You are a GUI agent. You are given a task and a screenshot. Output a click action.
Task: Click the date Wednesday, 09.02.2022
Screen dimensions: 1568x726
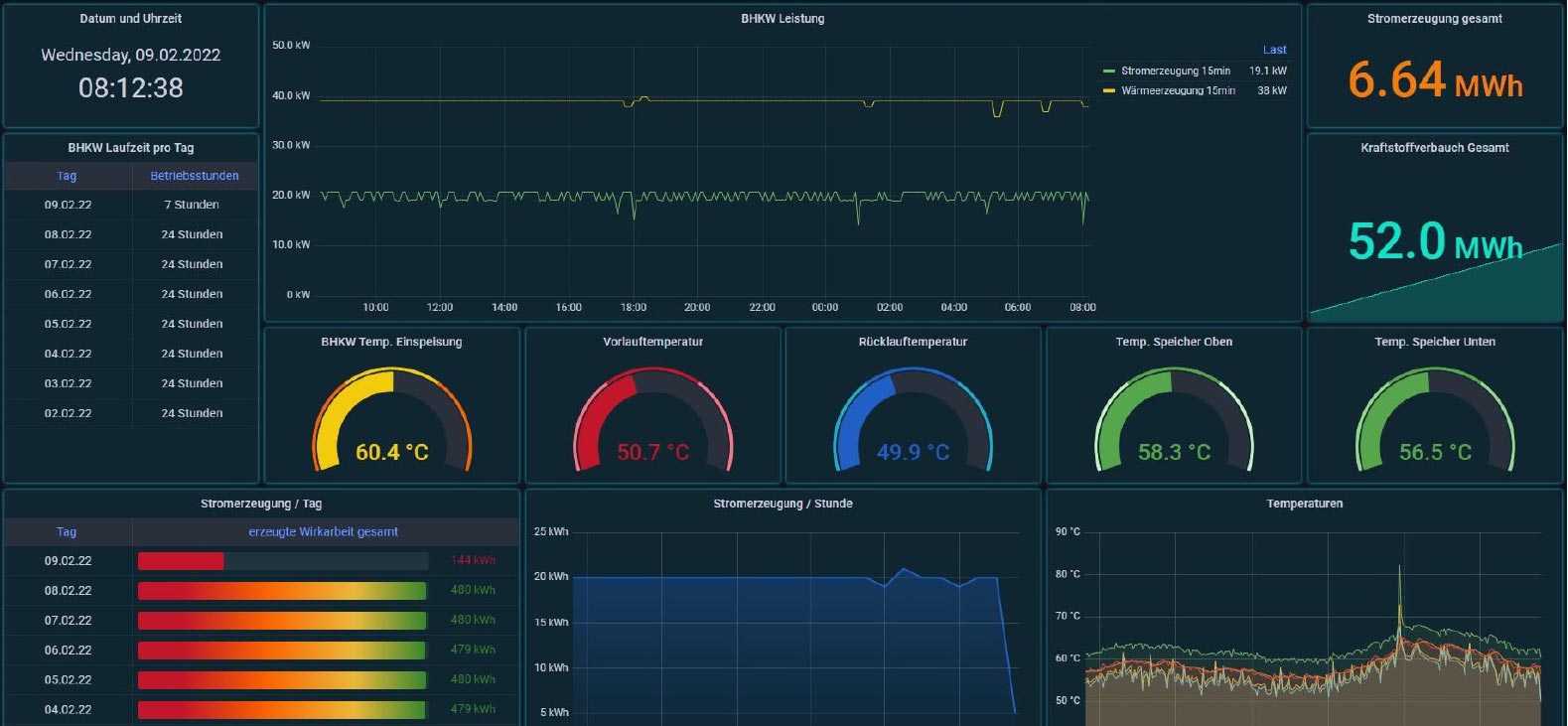click(131, 56)
